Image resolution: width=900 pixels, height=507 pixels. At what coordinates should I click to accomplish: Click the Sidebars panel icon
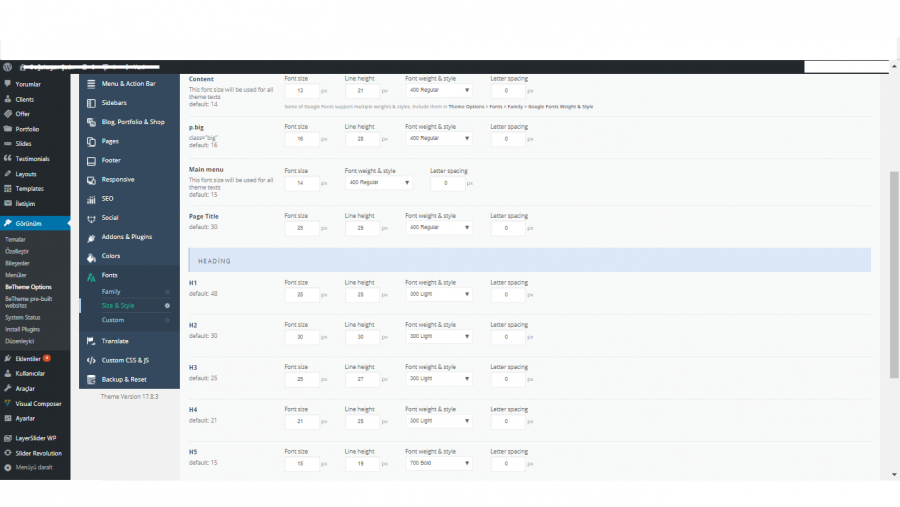click(x=91, y=103)
